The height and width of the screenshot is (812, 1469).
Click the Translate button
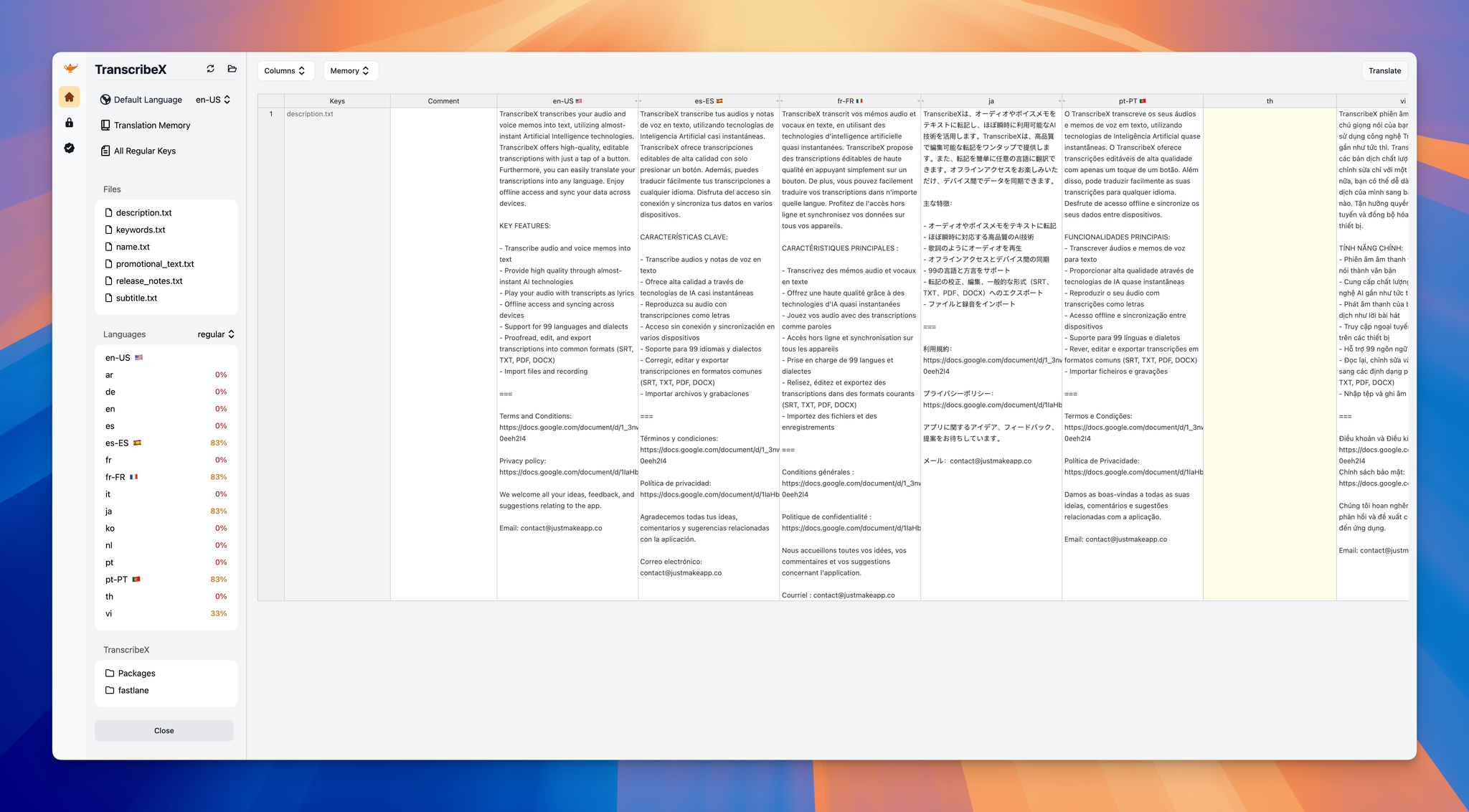click(1384, 70)
